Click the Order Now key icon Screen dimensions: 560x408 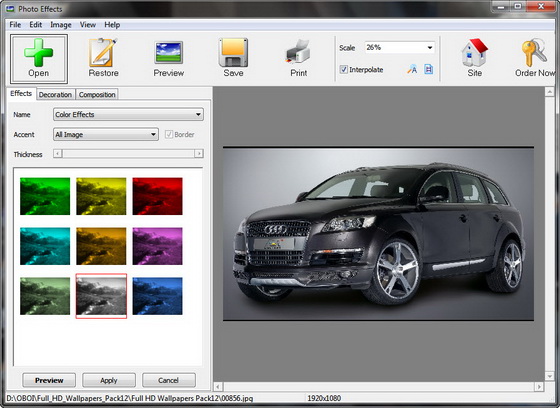(534, 52)
